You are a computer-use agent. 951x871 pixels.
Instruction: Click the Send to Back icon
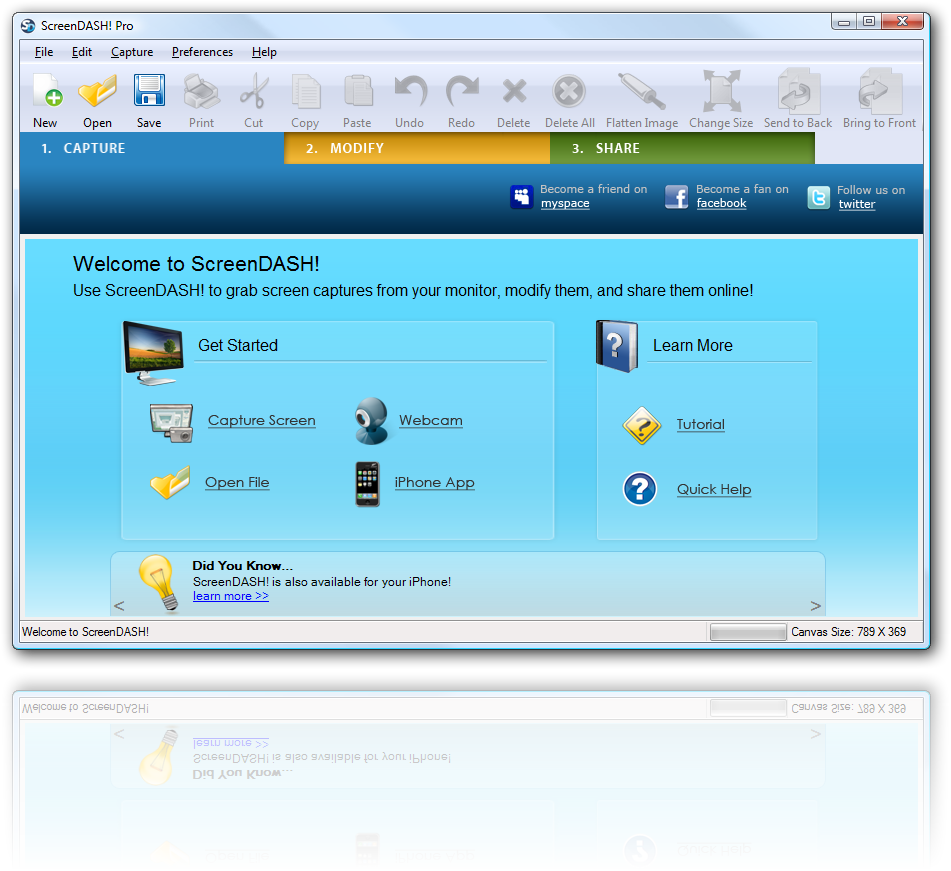(798, 91)
